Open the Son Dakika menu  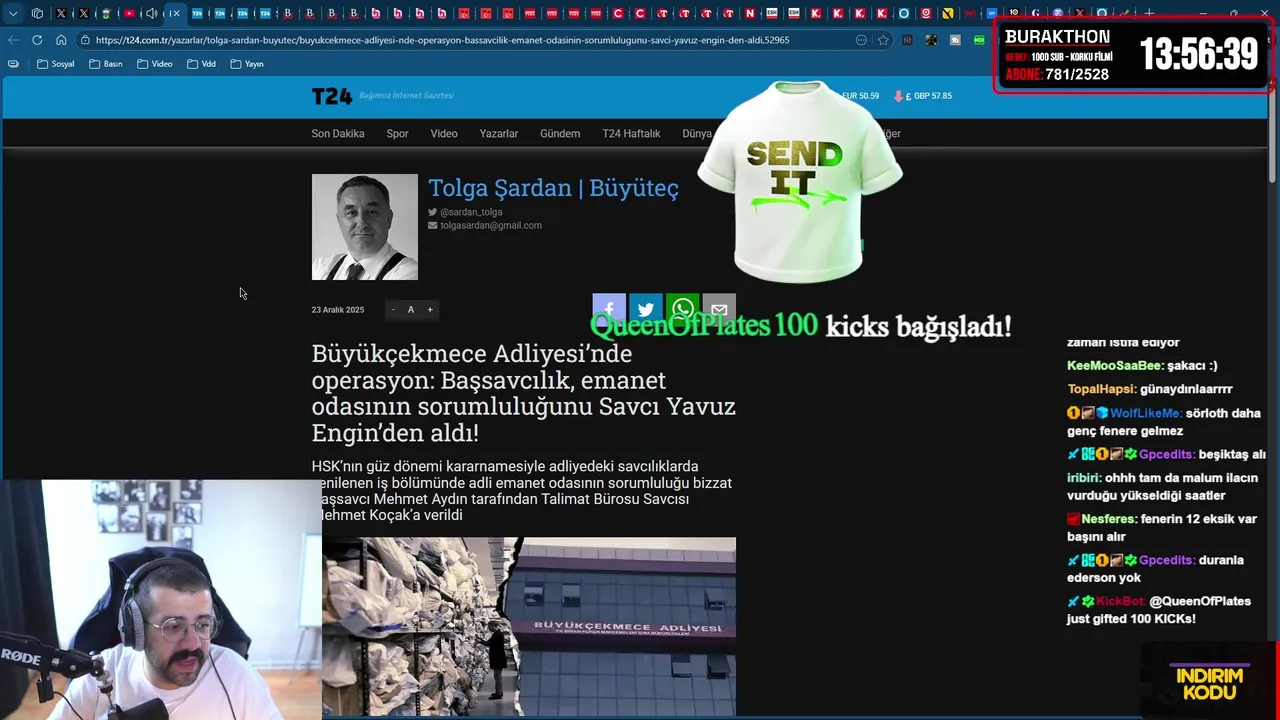337,133
